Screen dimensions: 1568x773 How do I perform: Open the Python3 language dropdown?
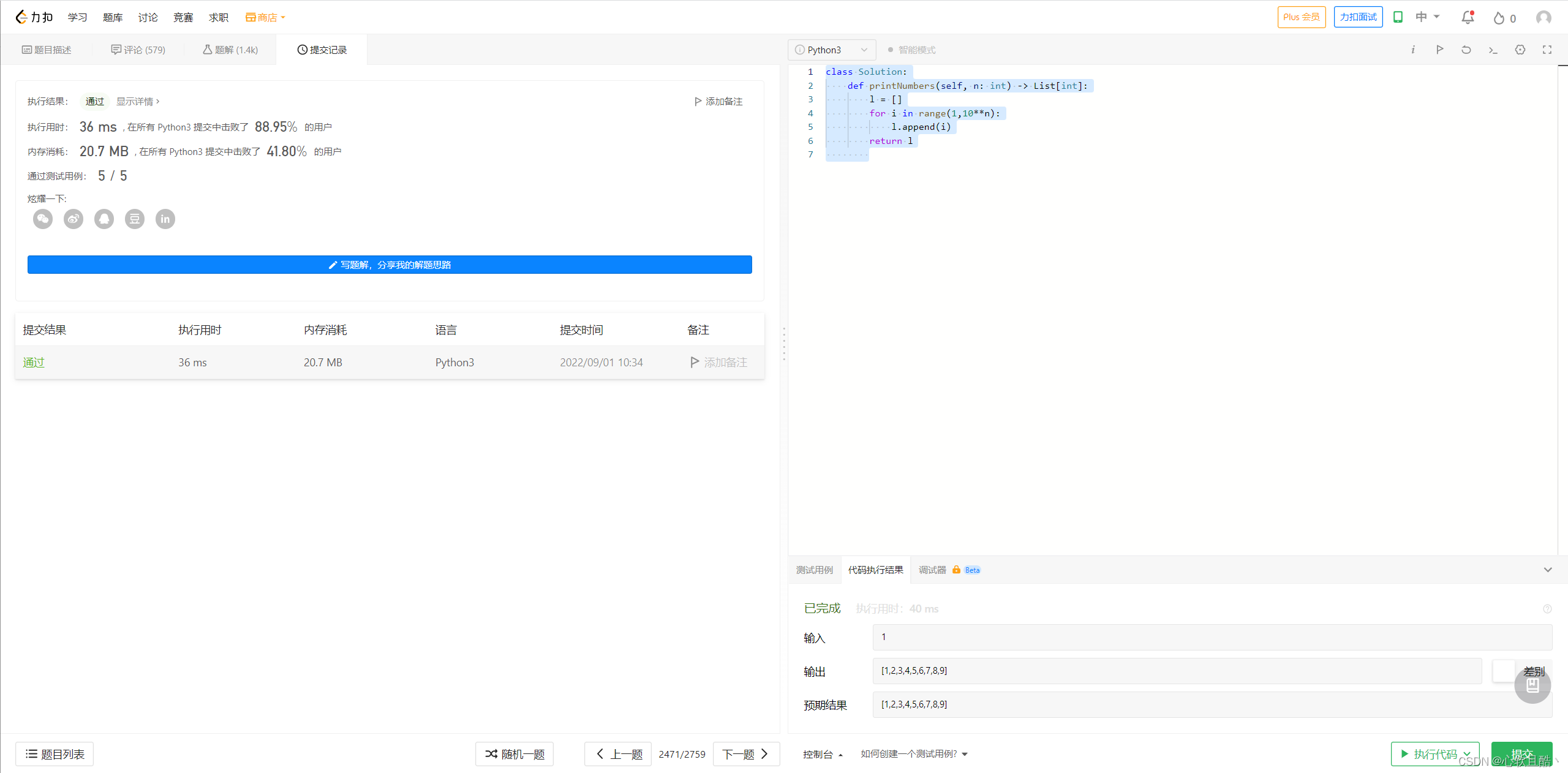coord(831,50)
